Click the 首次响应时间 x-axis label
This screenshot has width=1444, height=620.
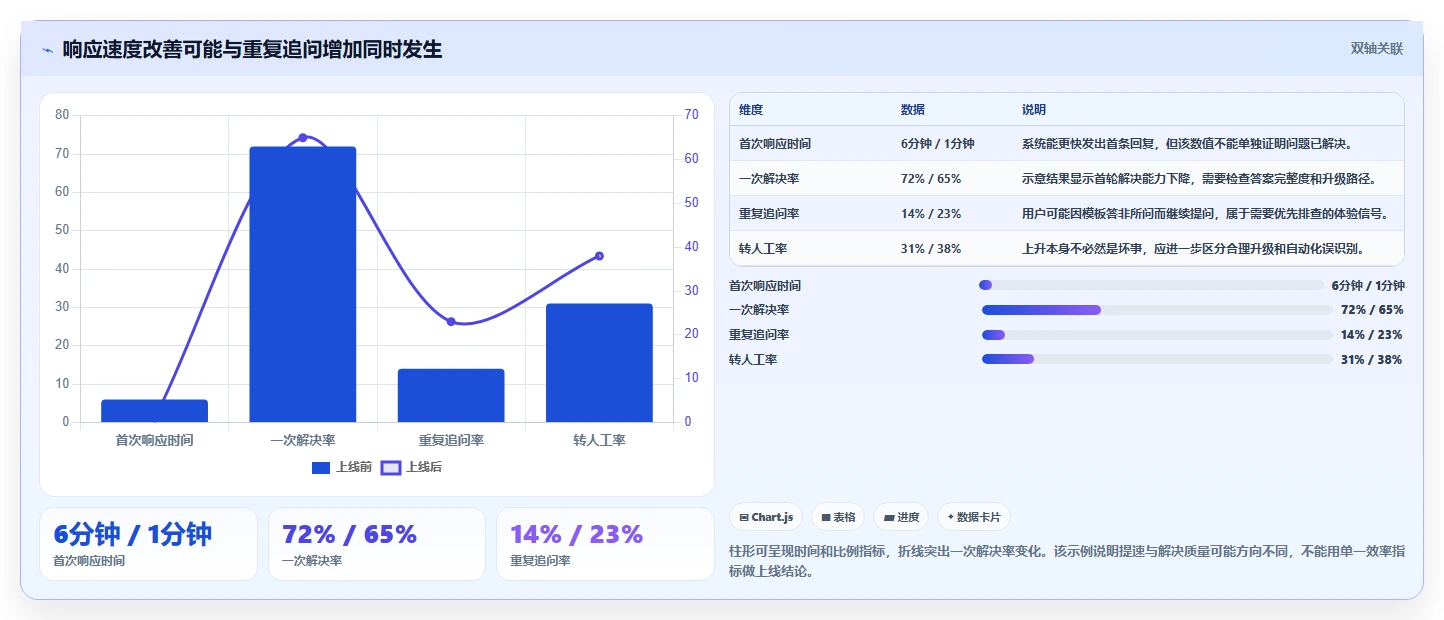click(x=155, y=440)
